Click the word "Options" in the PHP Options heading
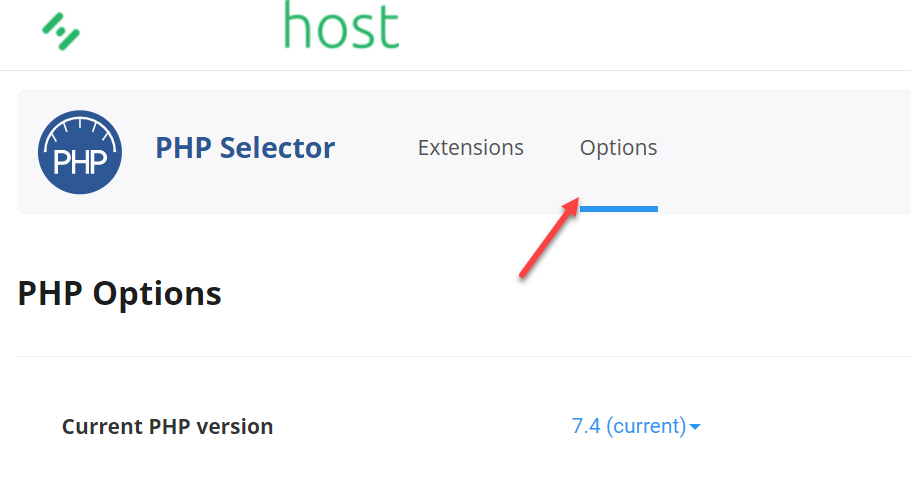Screen dimensions: 911x482 point(157,294)
